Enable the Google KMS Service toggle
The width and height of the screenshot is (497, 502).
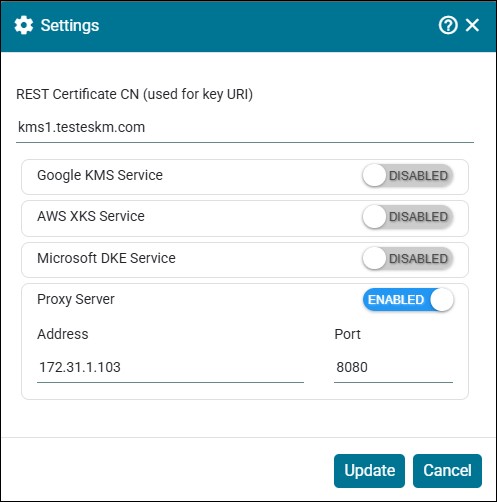(x=407, y=176)
